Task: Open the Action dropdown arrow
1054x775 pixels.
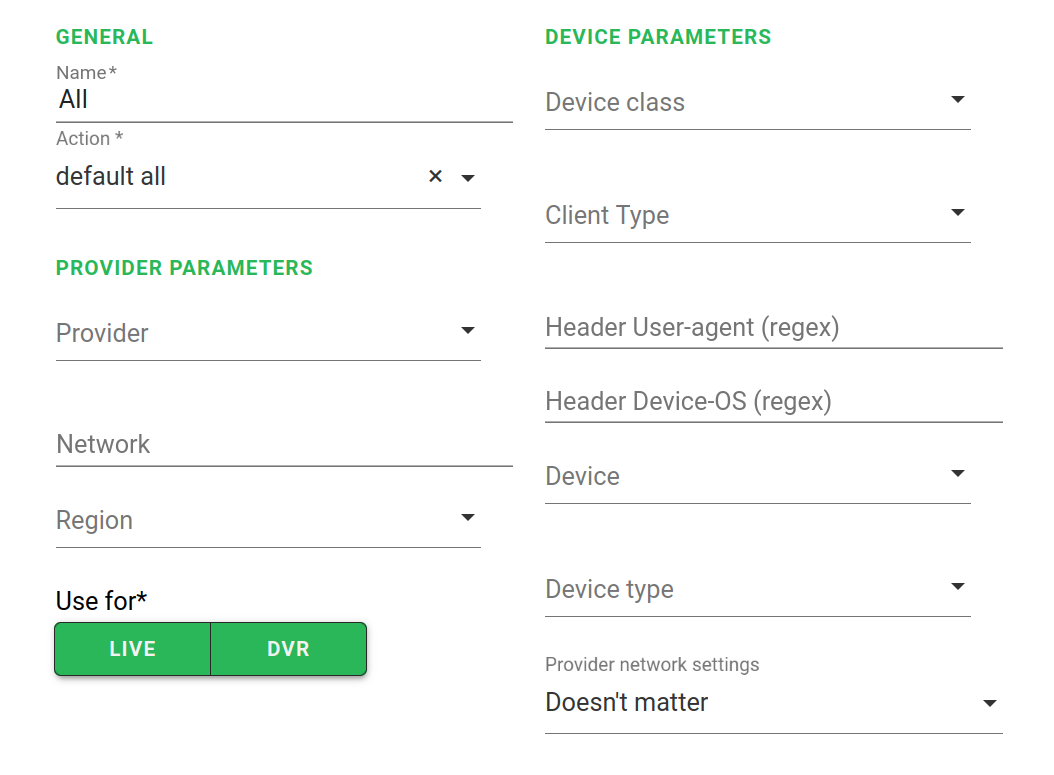Action: coord(467,178)
